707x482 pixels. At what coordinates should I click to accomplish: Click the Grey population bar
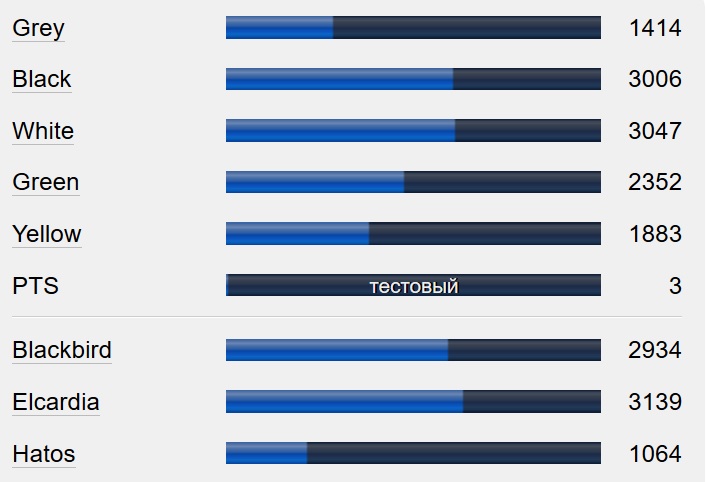coord(413,28)
